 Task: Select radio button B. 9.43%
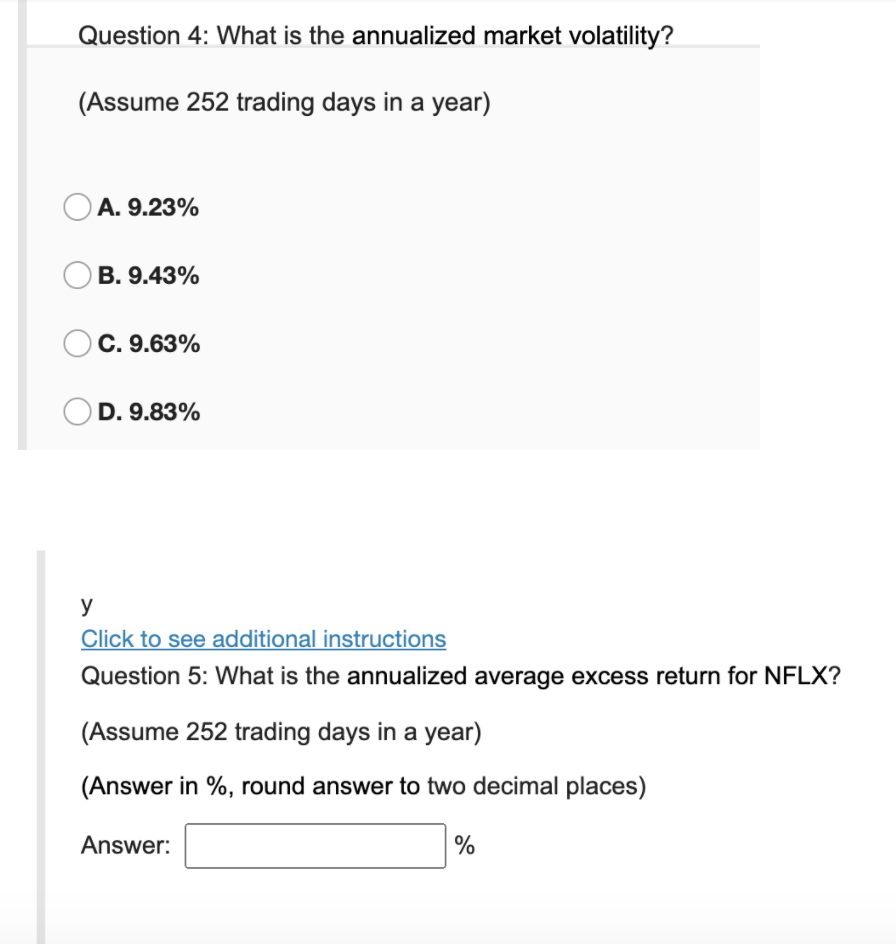click(76, 276)
